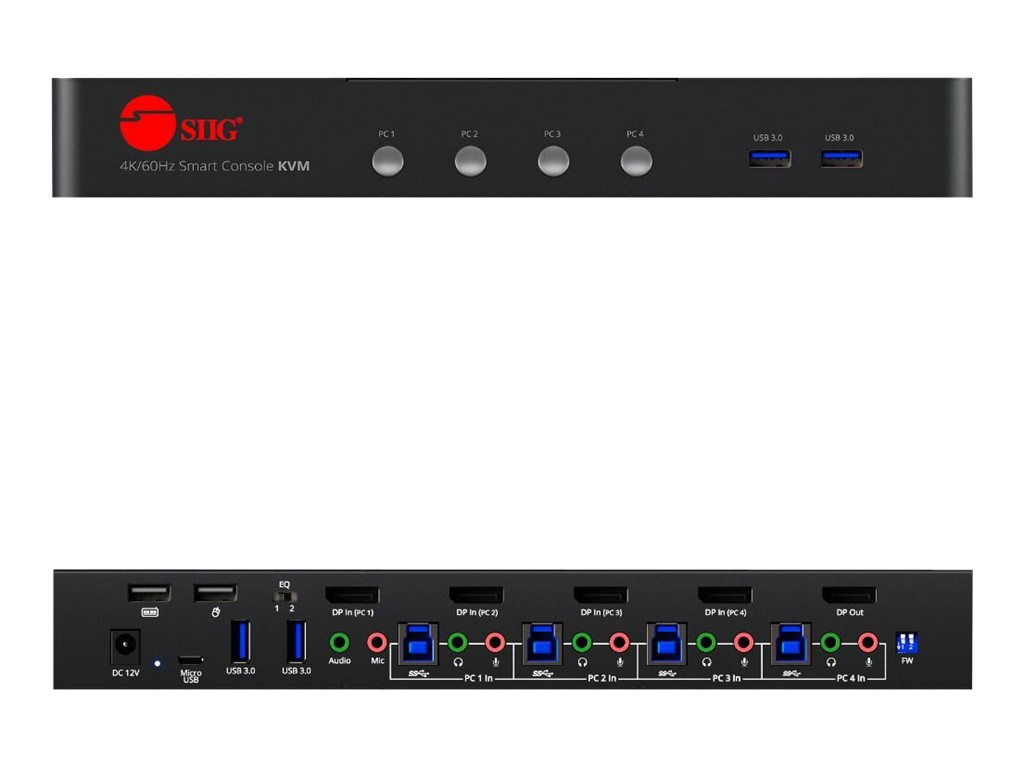Click the PC 4 In USB-B port

click(790, 643)
